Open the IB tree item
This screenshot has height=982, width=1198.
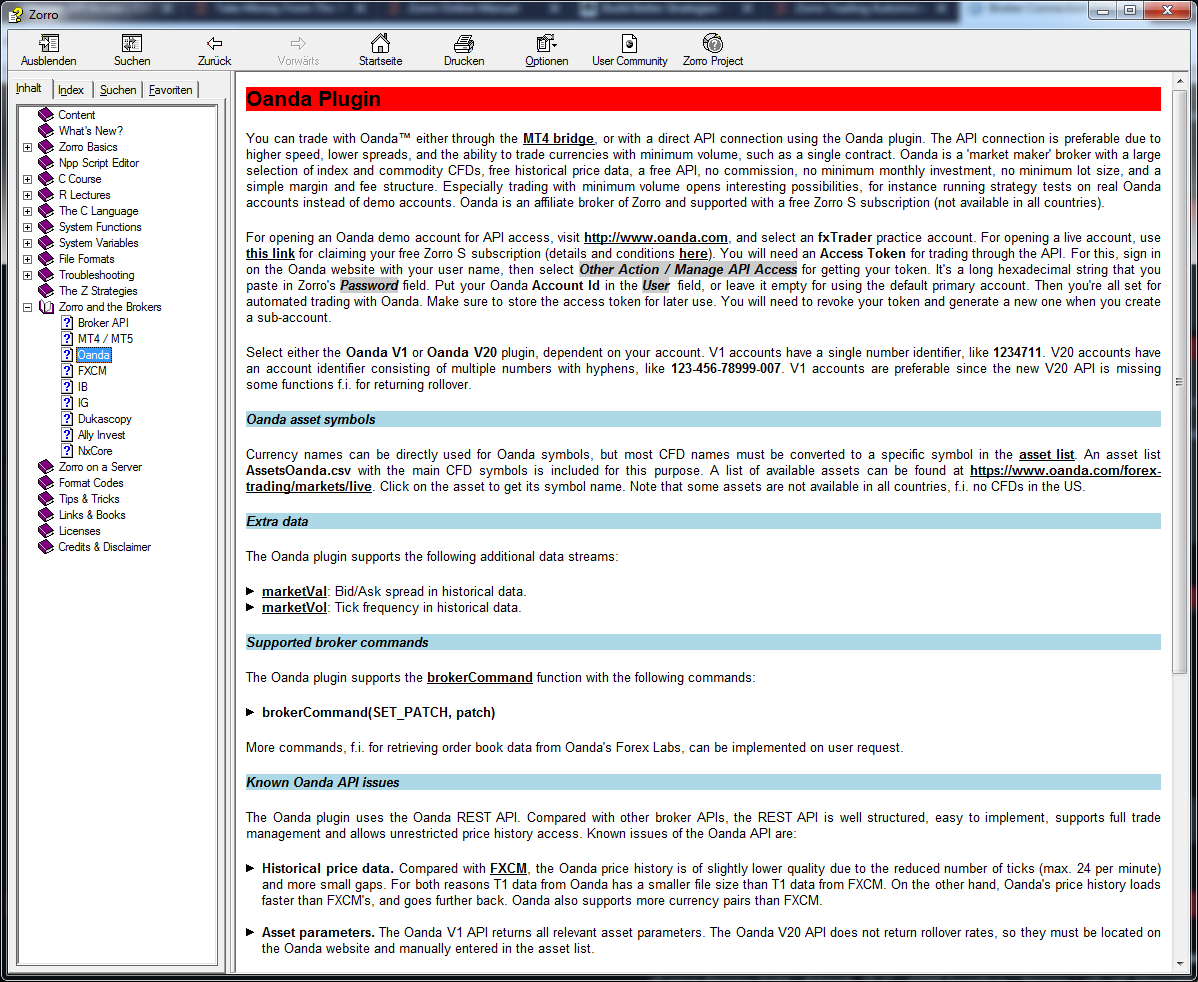tap(83, 387)
